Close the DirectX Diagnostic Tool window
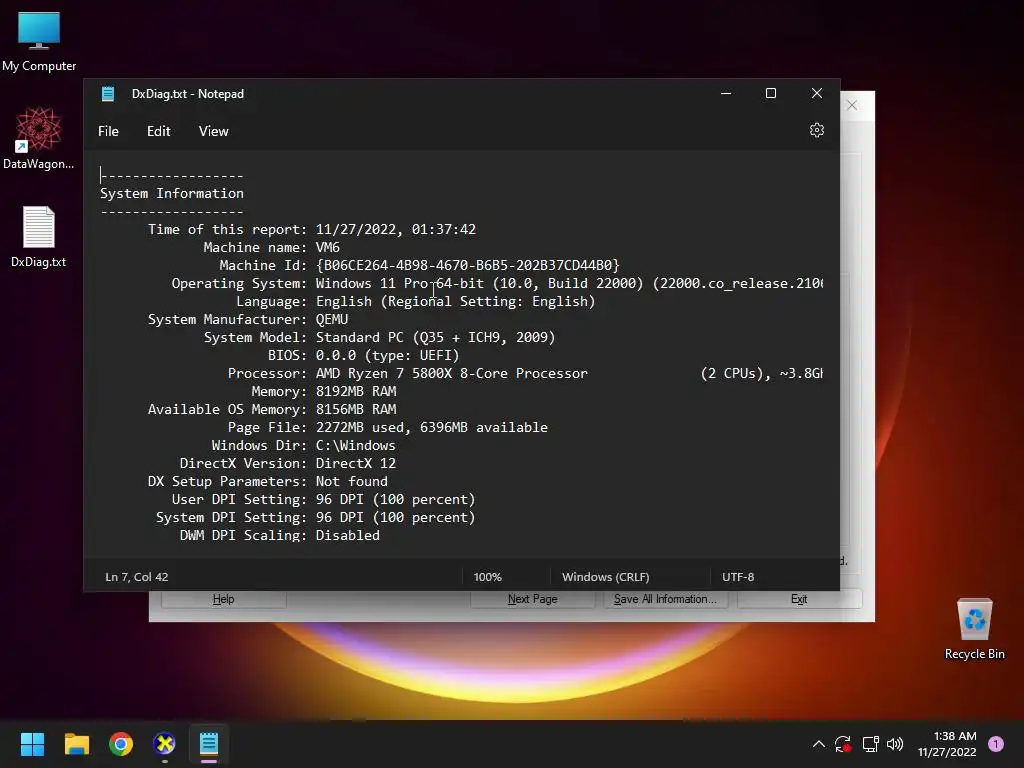The height and width of the screenshot is (768, 1024). tap(852, 105)
